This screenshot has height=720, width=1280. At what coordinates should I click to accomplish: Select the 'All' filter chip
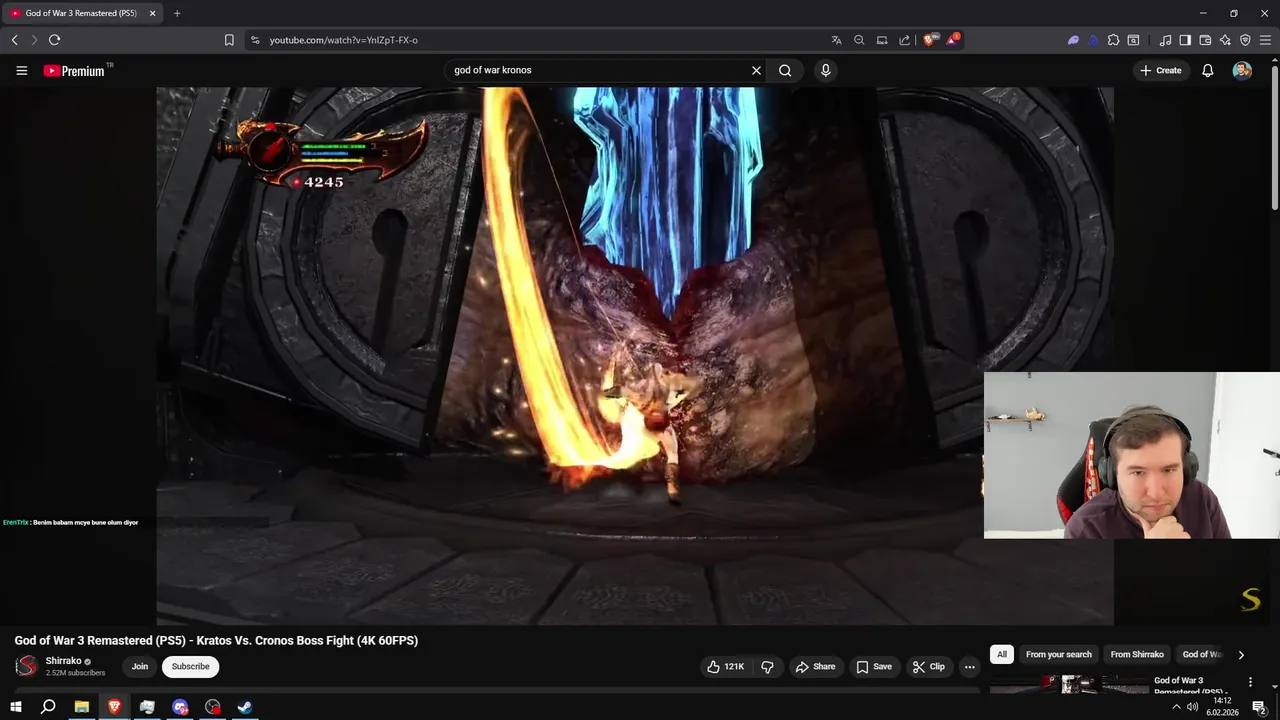click(1002, 654)
